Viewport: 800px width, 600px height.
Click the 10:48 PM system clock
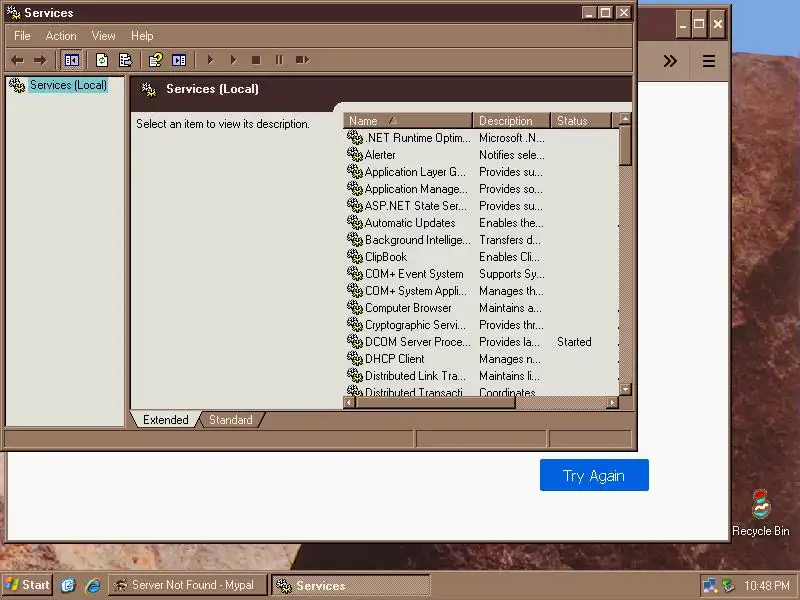click(766, 585)
